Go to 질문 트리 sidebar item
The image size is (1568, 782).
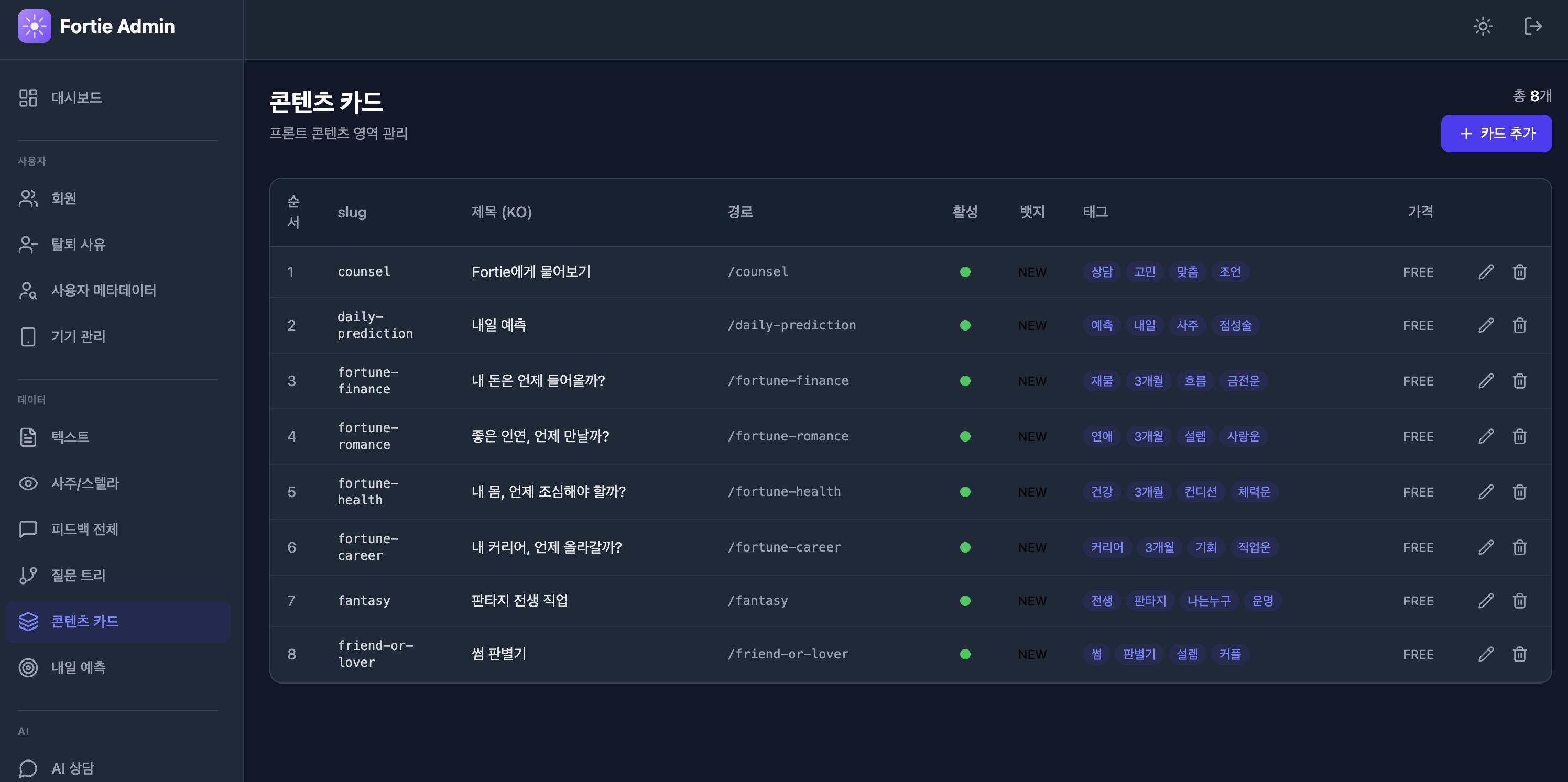pos(78,575)
